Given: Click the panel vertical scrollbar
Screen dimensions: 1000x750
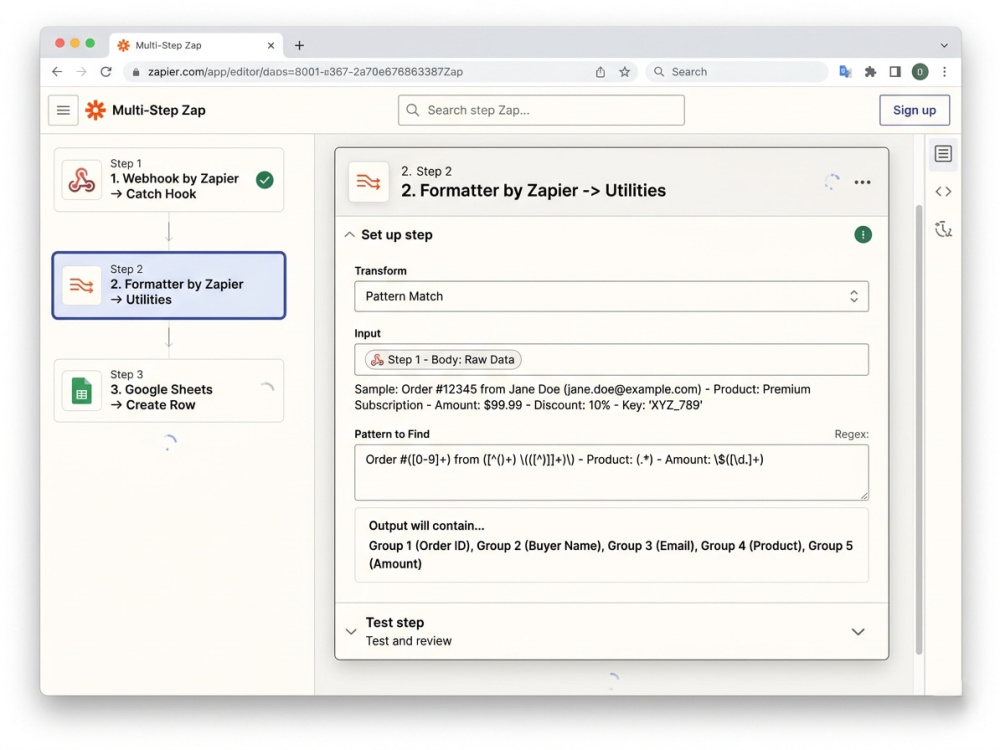Looking at the screenshot, I should click(919, 429).
